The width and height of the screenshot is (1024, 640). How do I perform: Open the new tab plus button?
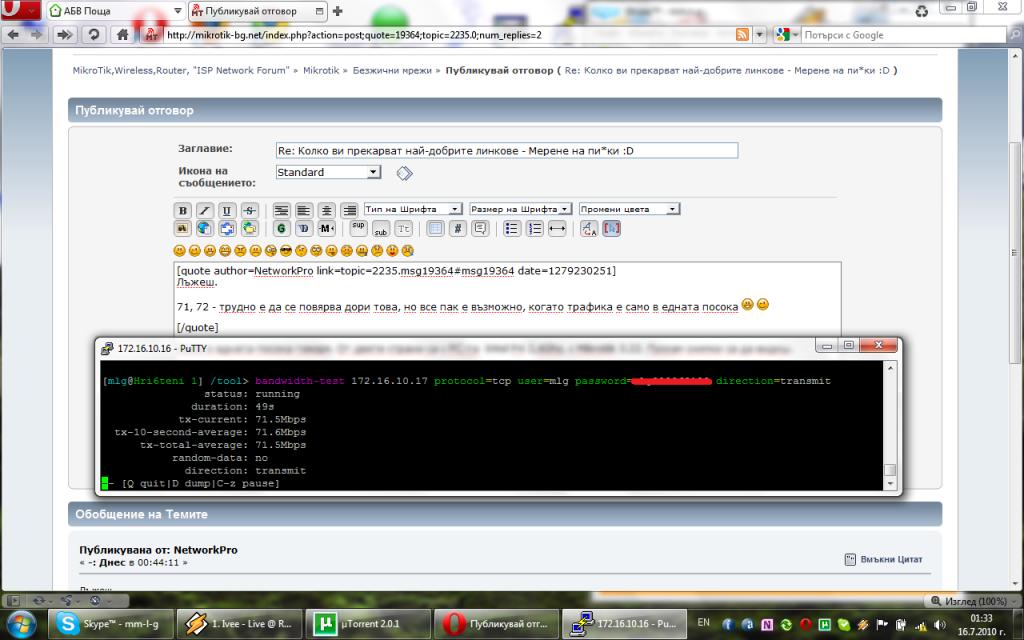[338, 11]
